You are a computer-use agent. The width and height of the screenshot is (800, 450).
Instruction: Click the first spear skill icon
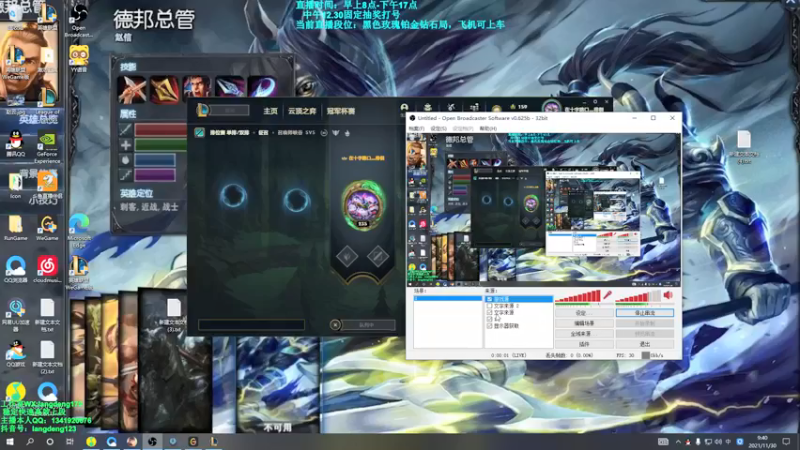(132, 89)
